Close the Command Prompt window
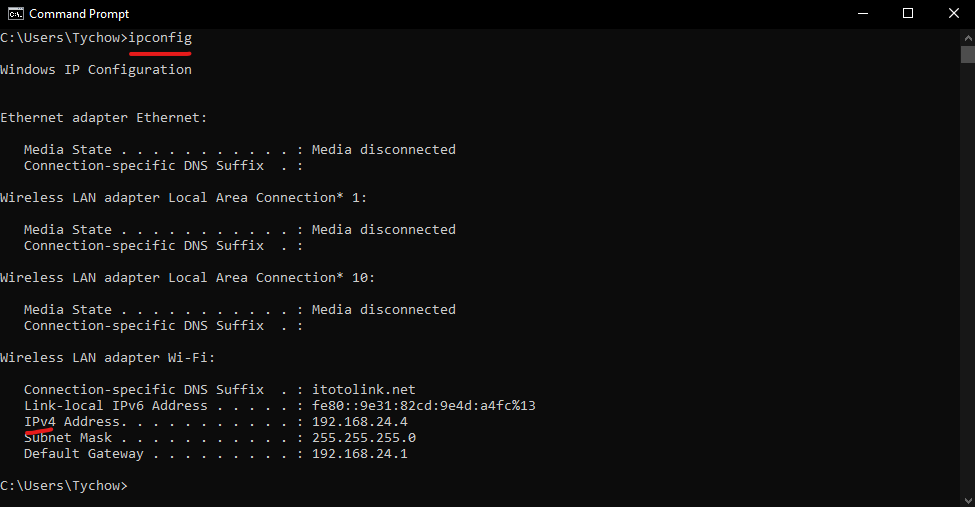 coord(953,14)
